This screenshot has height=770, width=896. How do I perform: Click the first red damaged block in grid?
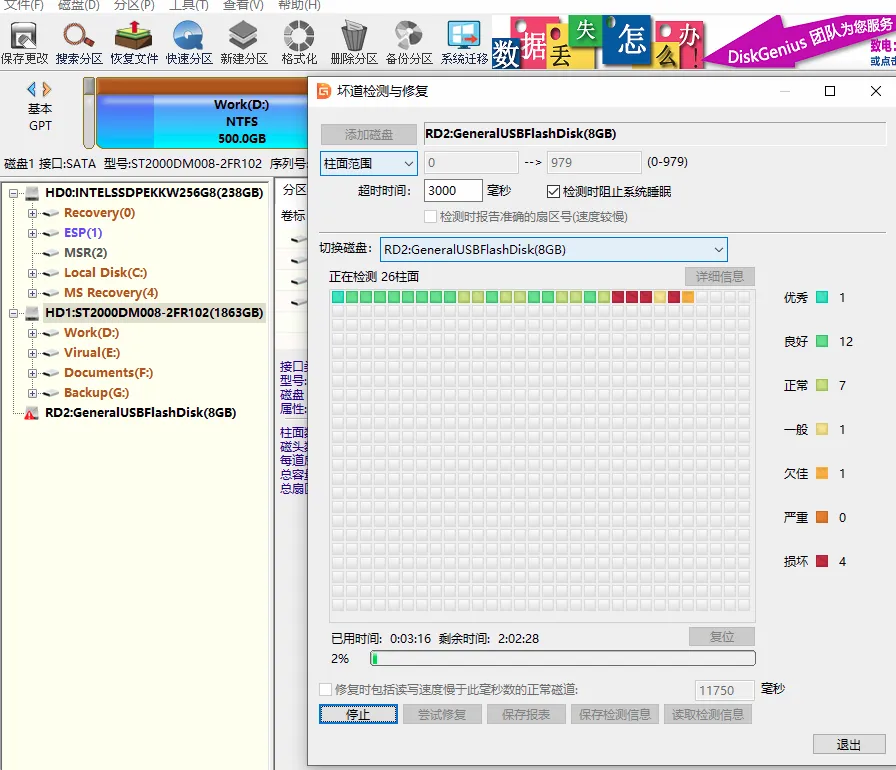pyautogui.click(x=617, y=296)
